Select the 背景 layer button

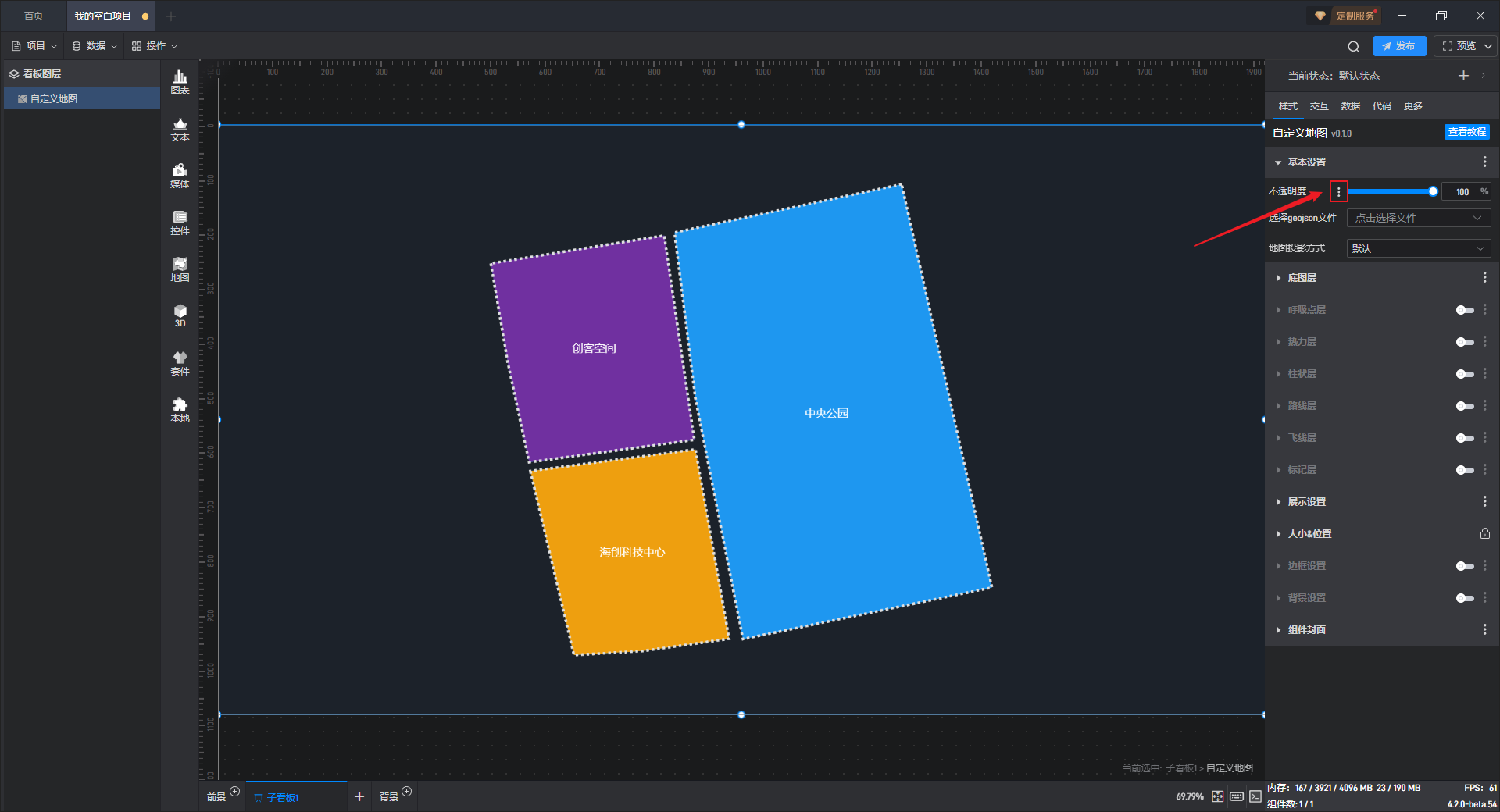click(x=388, y=797)
